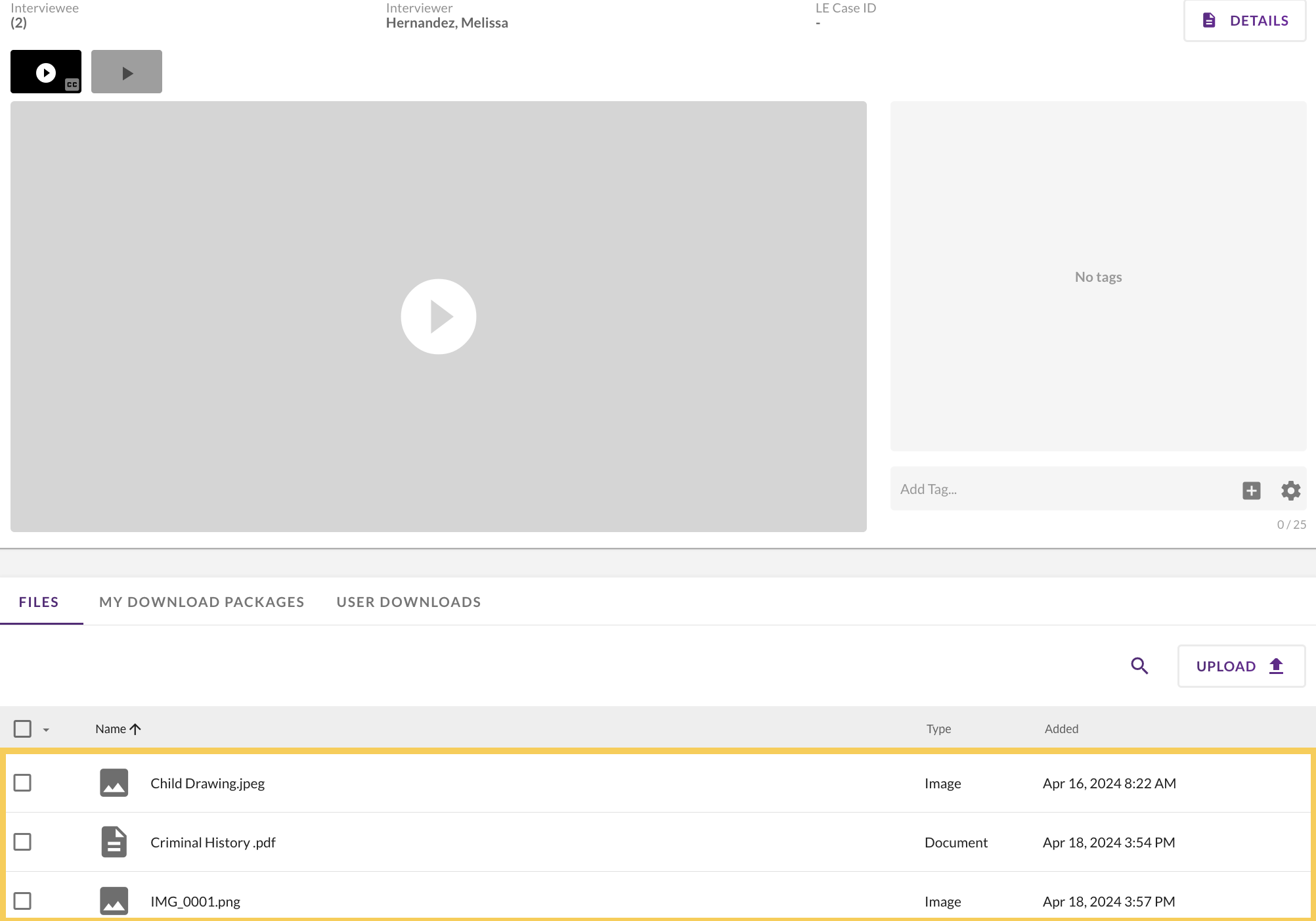1316x921 pixels.
Task: Play the main video with center play button
Action: (x=438, y=317)
